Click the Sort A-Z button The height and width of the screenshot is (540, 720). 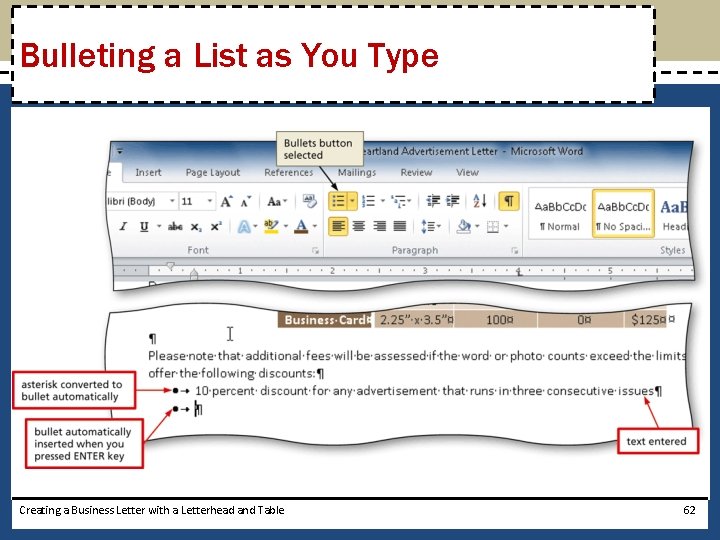click(x=479, y=201)
